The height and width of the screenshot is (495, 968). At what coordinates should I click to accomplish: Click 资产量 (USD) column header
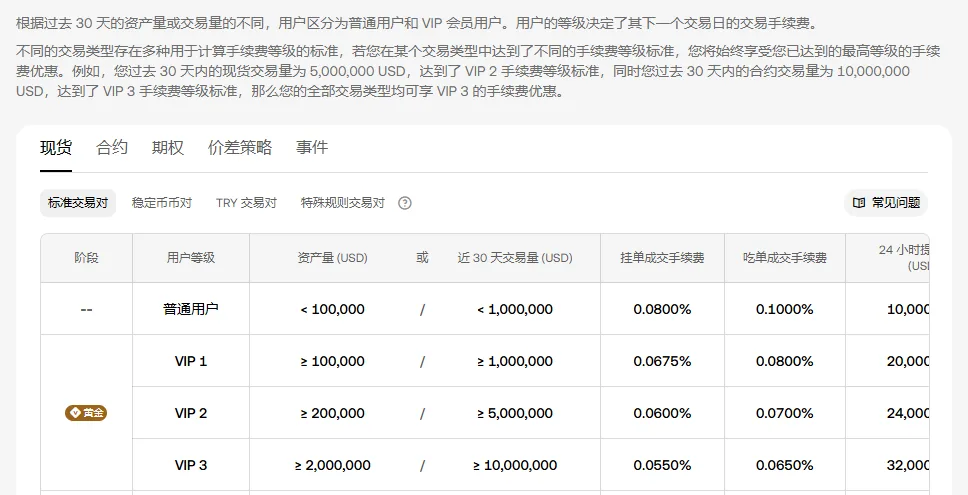click(x=333, y=258)
